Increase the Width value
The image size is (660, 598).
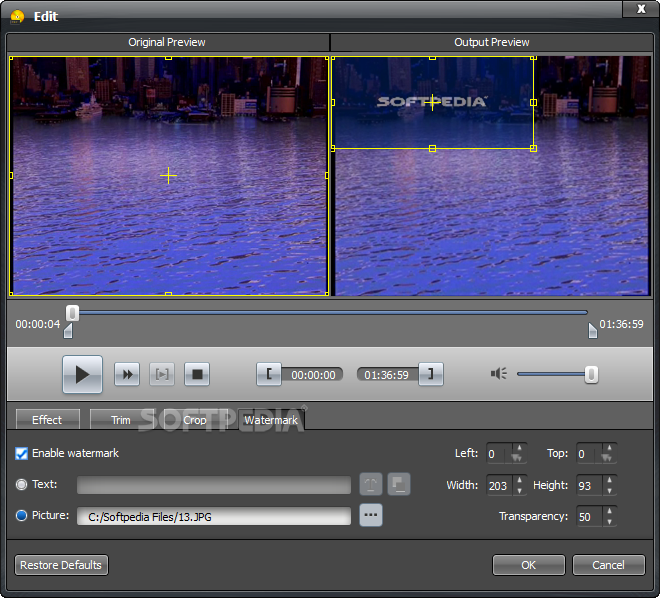tap(519, 480)
